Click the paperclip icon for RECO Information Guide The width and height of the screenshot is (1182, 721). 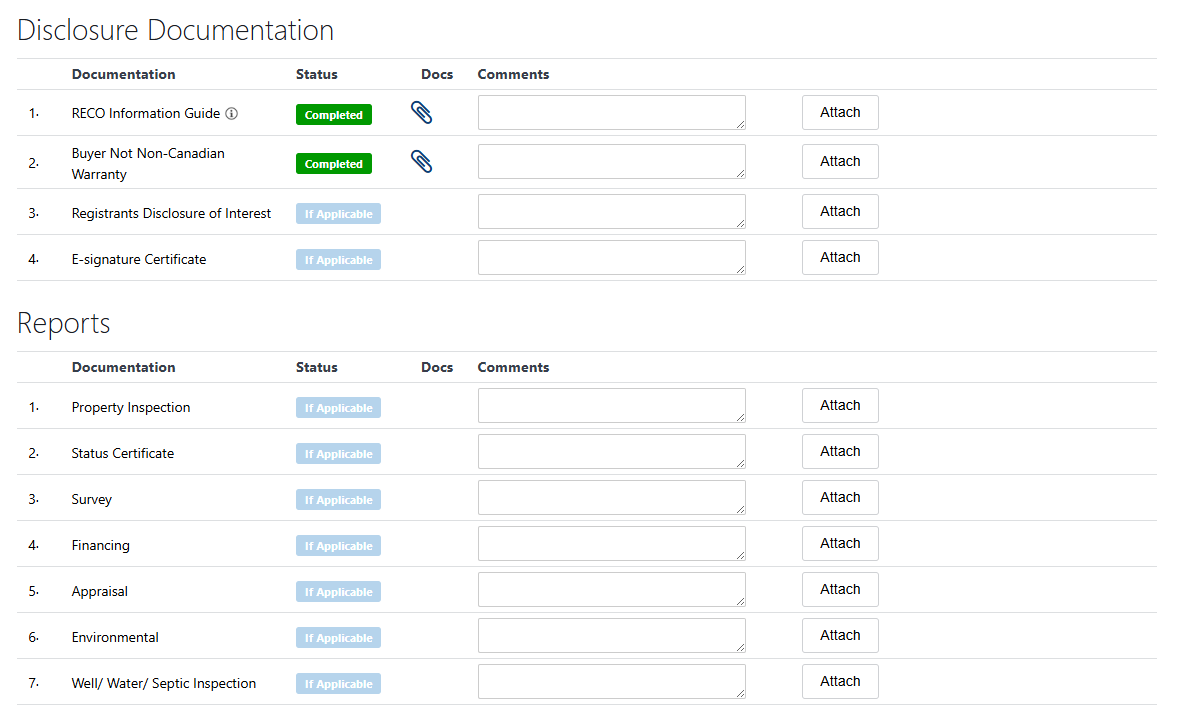point(421,112)
